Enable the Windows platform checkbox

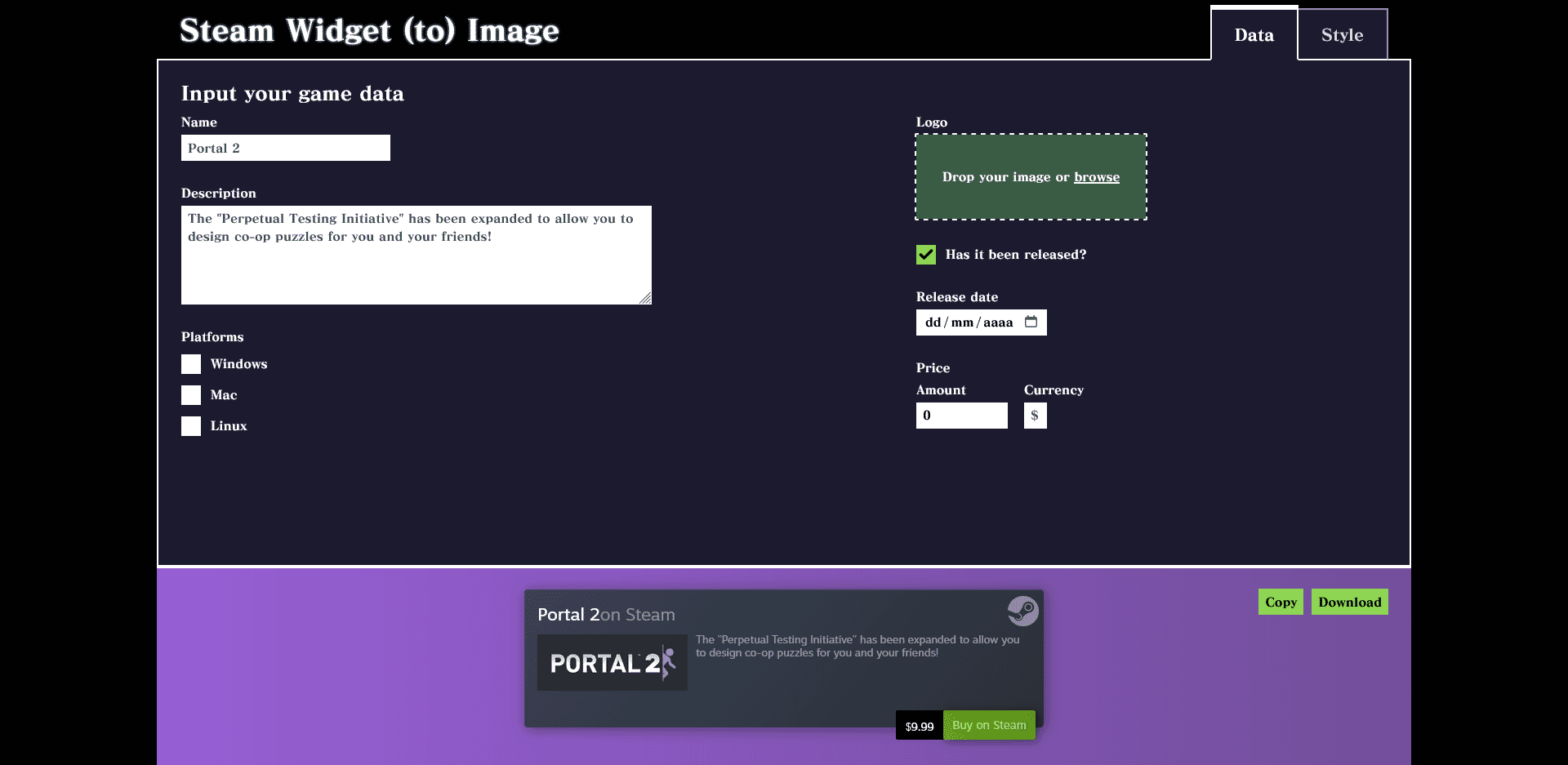(x=191, y=364)
